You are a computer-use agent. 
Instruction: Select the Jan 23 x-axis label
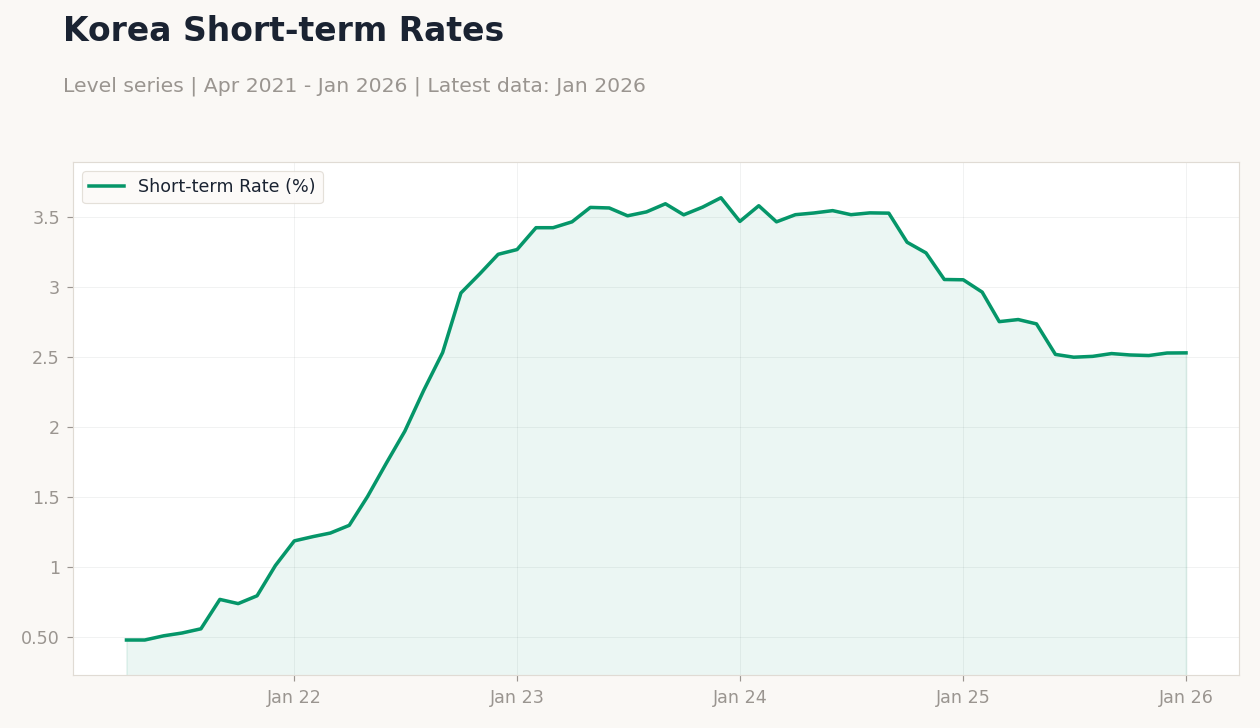pos(517,698)
